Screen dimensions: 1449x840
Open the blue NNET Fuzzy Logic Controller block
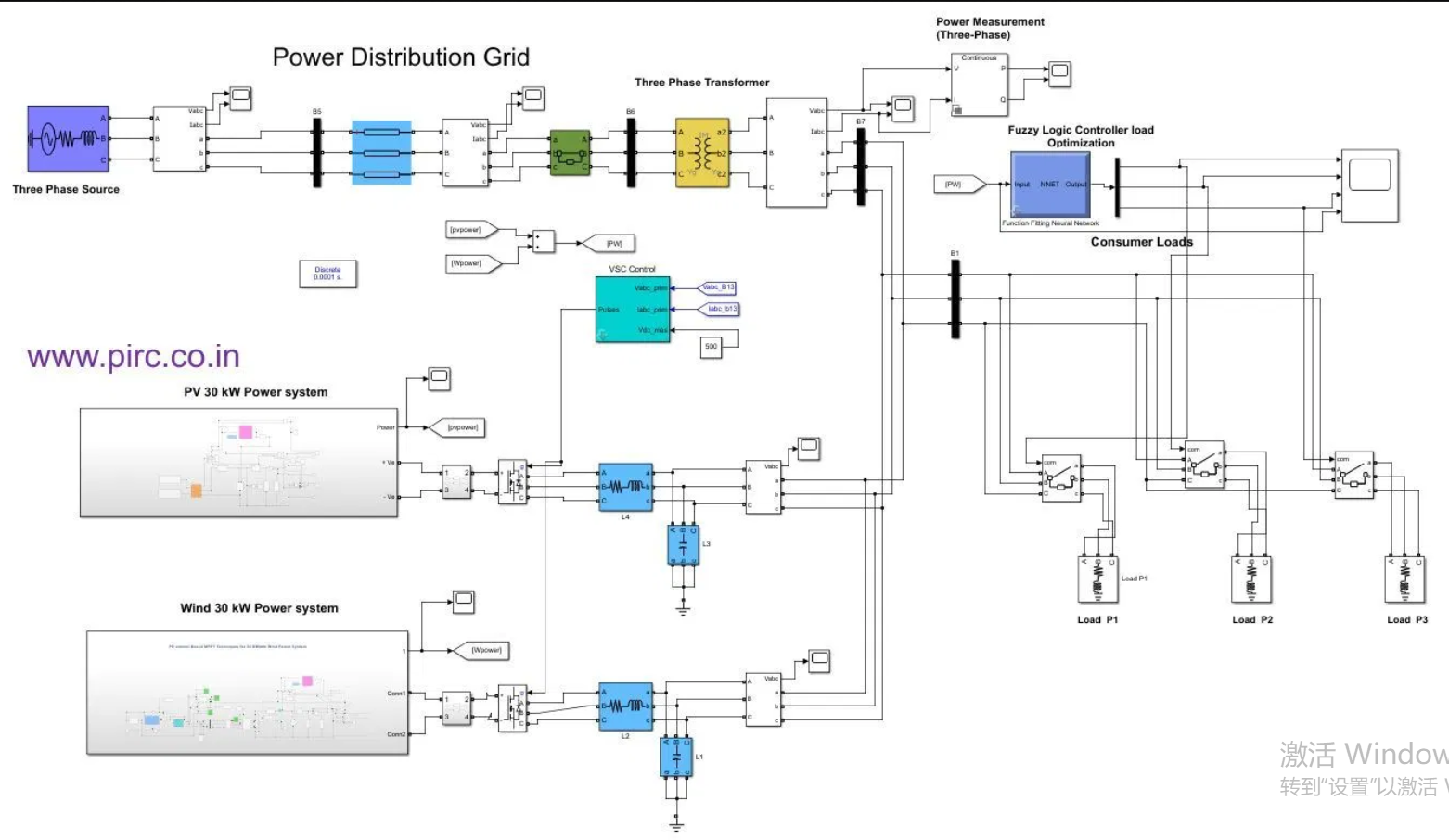click(x=1050, y=185)
